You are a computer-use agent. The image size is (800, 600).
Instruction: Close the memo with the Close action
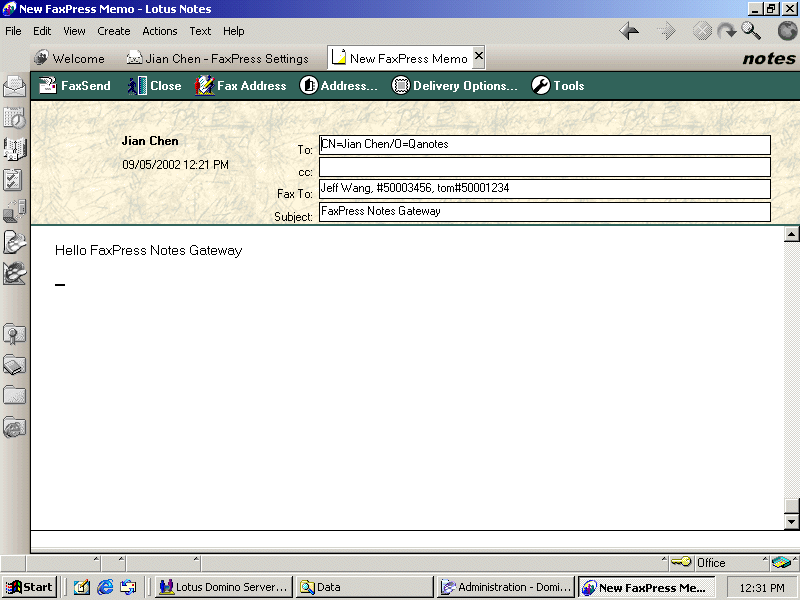point(155,86)
